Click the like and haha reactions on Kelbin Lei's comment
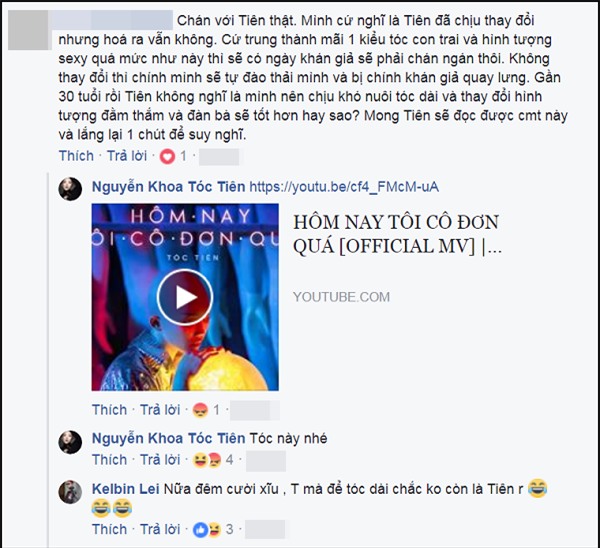The width and height of the screenshot is (600, 548). click(x=208, y=529)
